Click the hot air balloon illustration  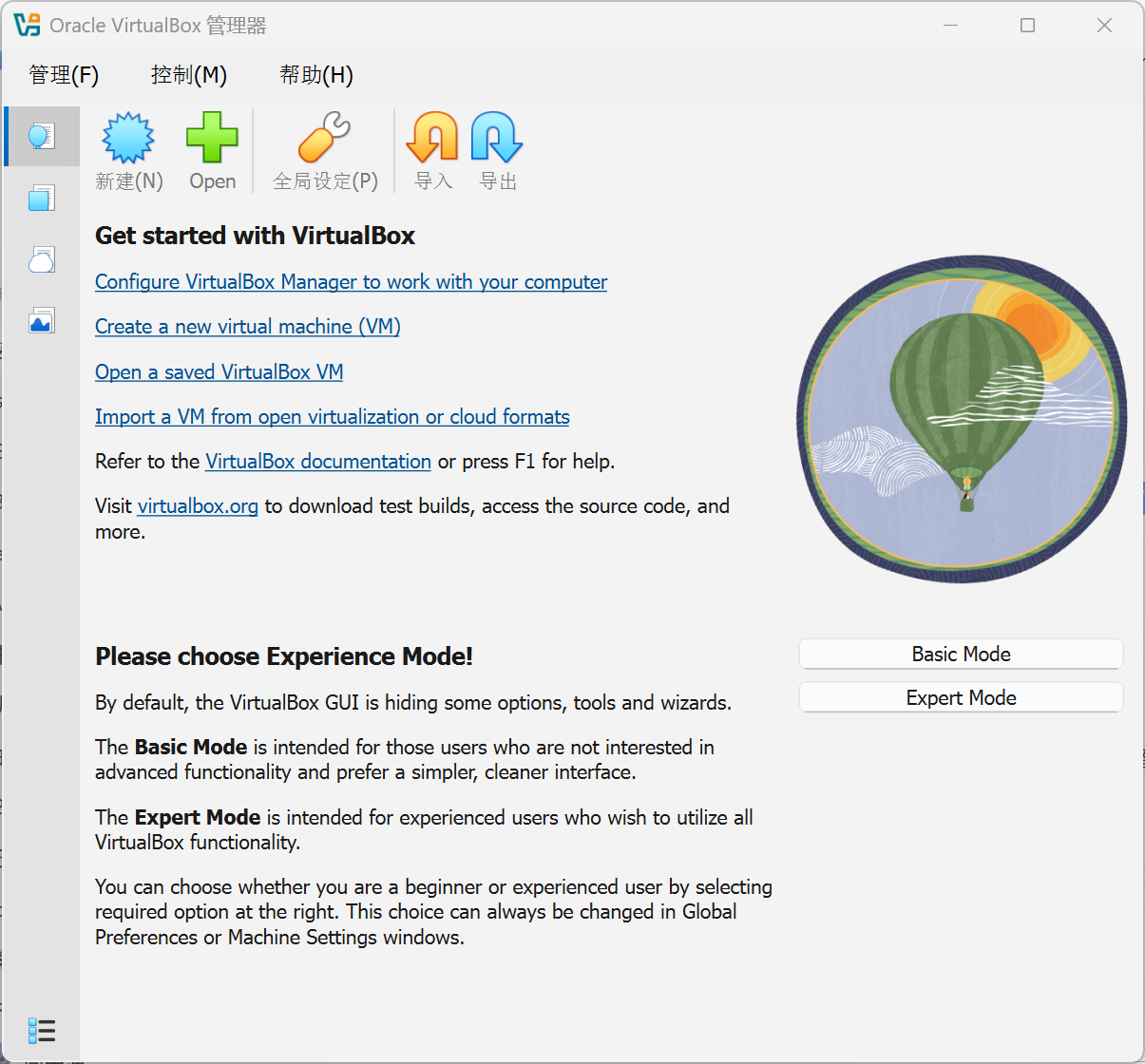coord(962,418)
